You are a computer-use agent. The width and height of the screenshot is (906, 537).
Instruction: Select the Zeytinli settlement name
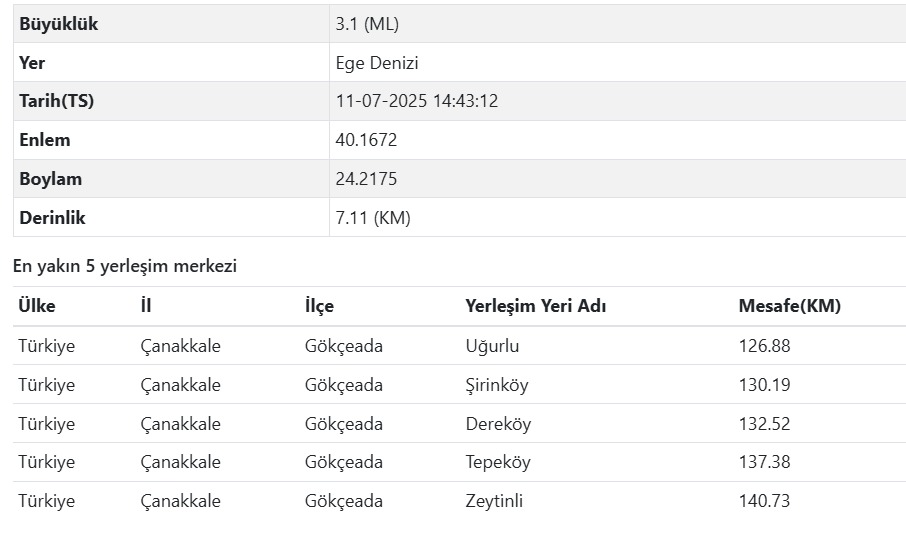click(x=494, y=501)
